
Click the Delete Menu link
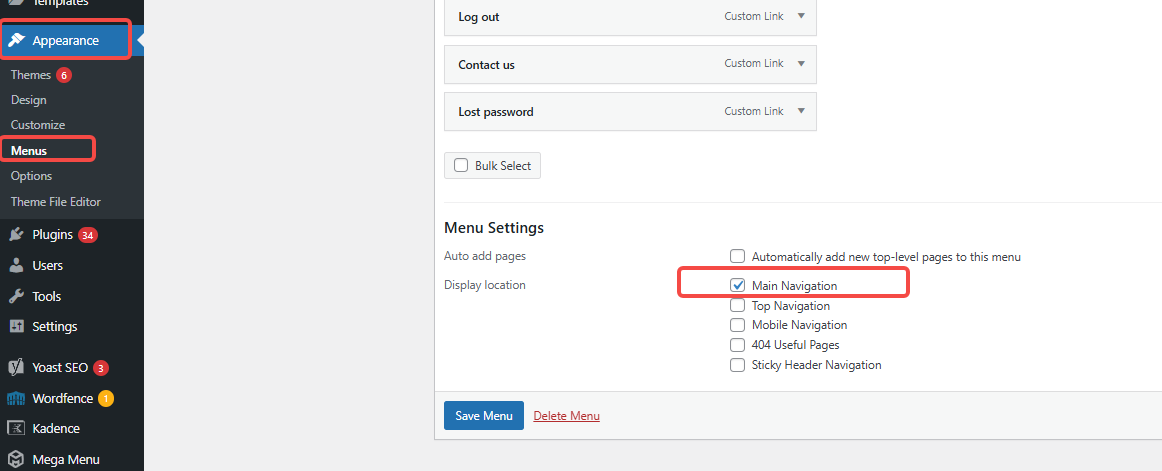click(x=567, y=416)
